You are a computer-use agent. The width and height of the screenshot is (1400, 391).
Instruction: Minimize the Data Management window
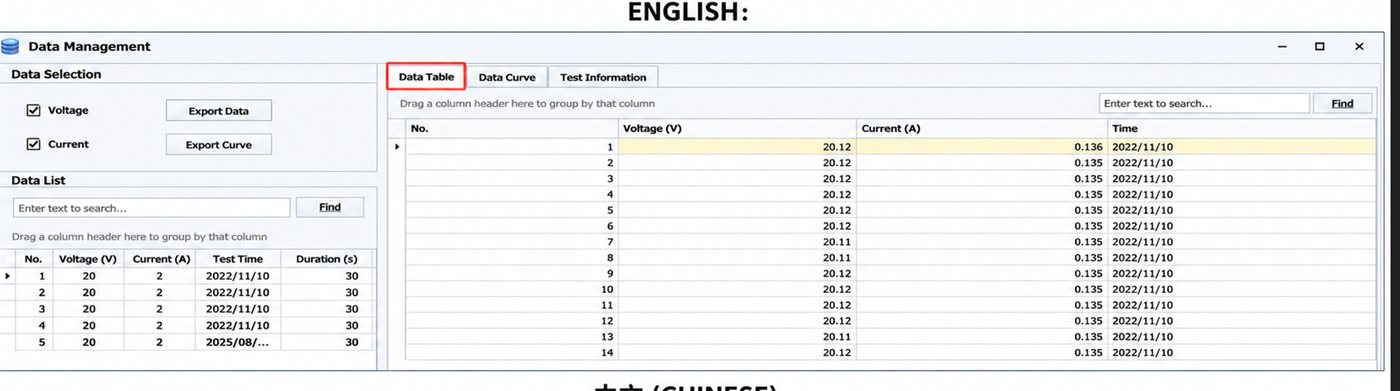(x=1282, y=46)
